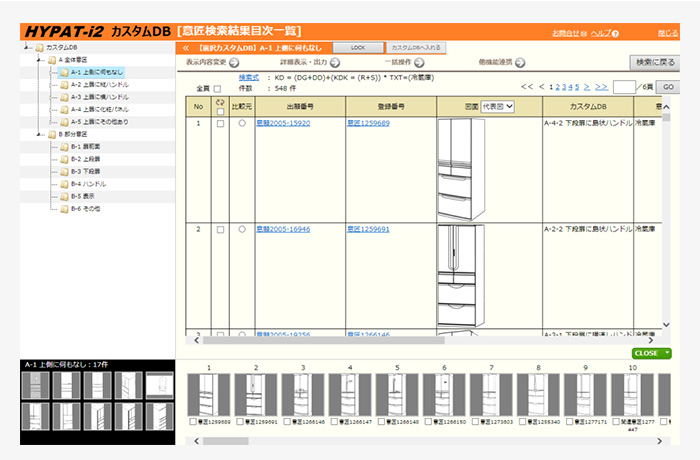Viewport: 700px width, 460px height.
Task: Tick the checkbox under thumbnail 1 (1259689)
Action: 193,422
